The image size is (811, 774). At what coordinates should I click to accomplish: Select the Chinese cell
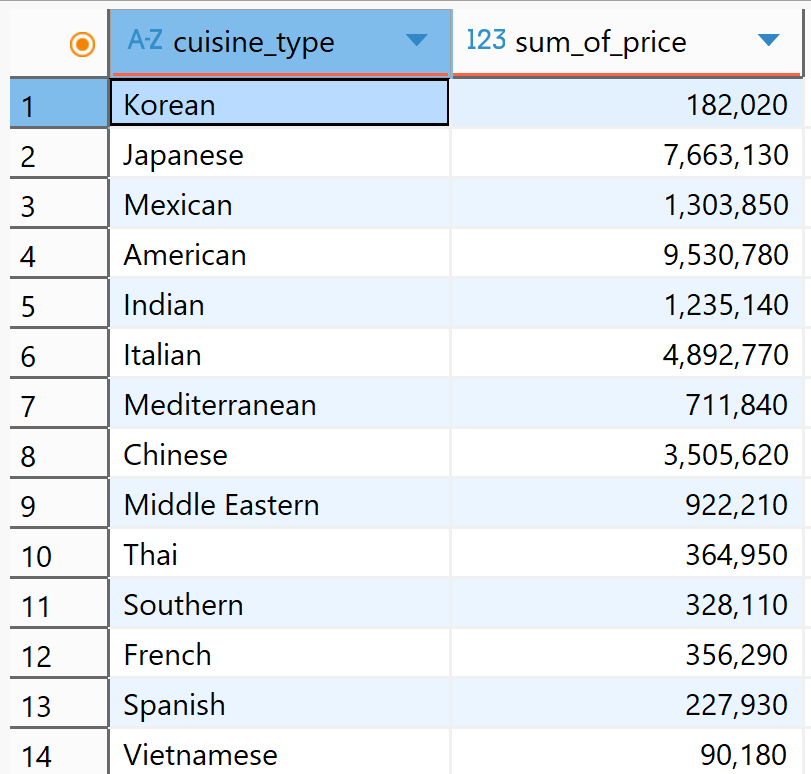(x=279, y=454)
